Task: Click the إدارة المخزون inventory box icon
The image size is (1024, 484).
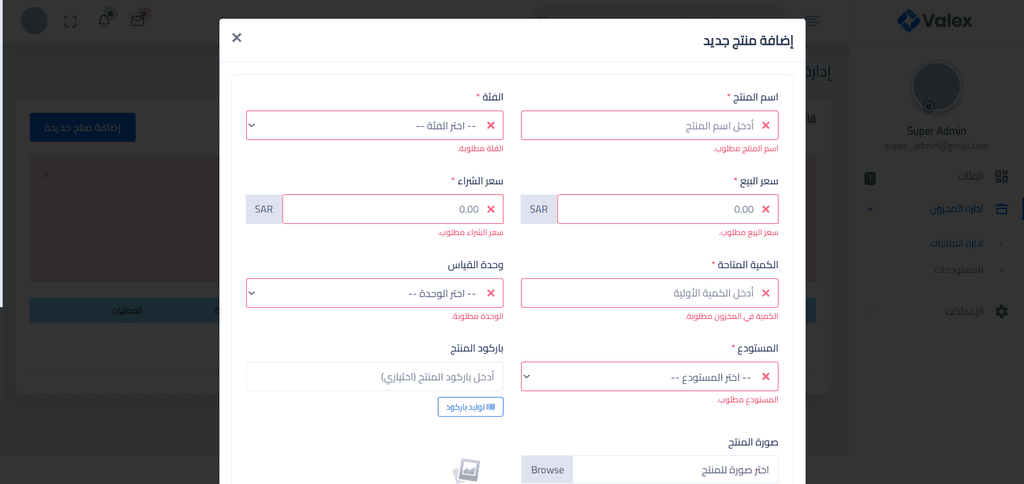Action: click(x=1001, y=209)
